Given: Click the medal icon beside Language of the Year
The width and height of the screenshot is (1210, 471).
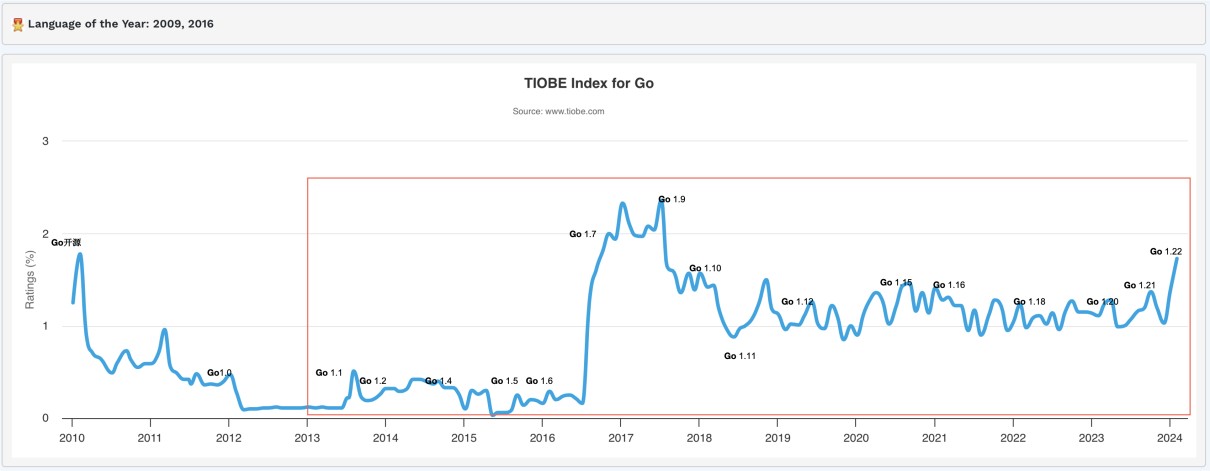Looking at the screenshot, I should [x=18, y=24].
